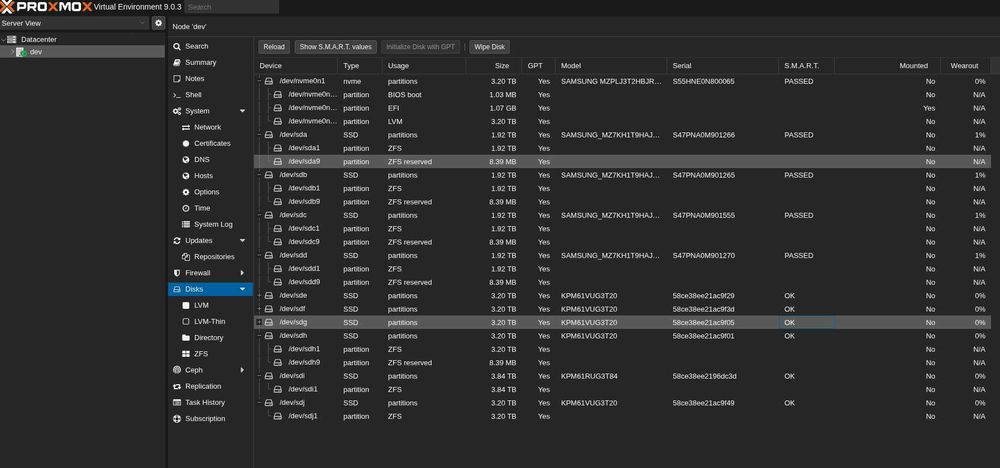1000x468 pixels.
Task: Click the Updates refresh icon
Action: pyautogui.click(x=177, y=240)
